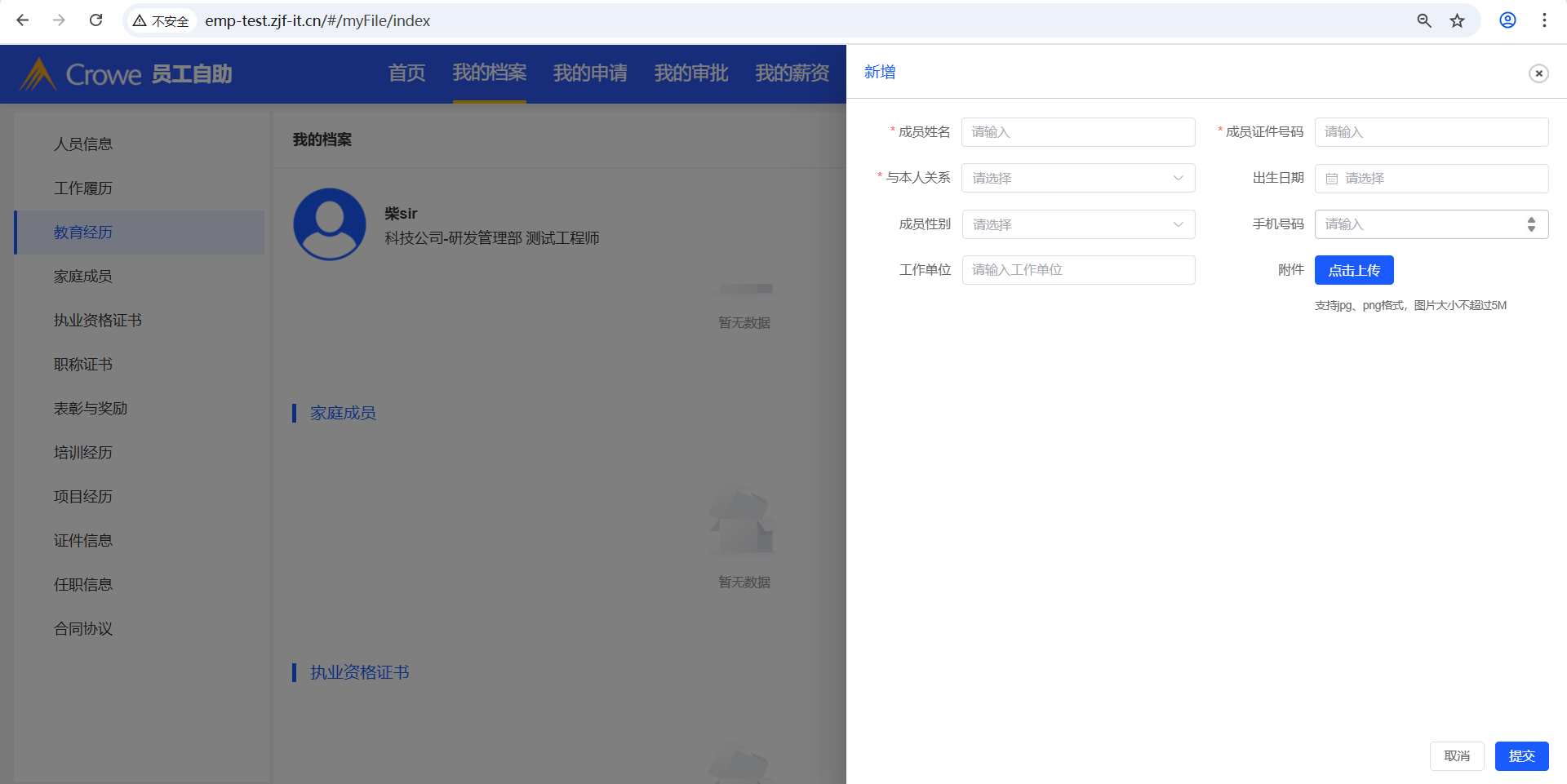Focus the 成员证件号码 input field
The width and height of the screenshot is (1567, 784).
[x=1432, y=132]
